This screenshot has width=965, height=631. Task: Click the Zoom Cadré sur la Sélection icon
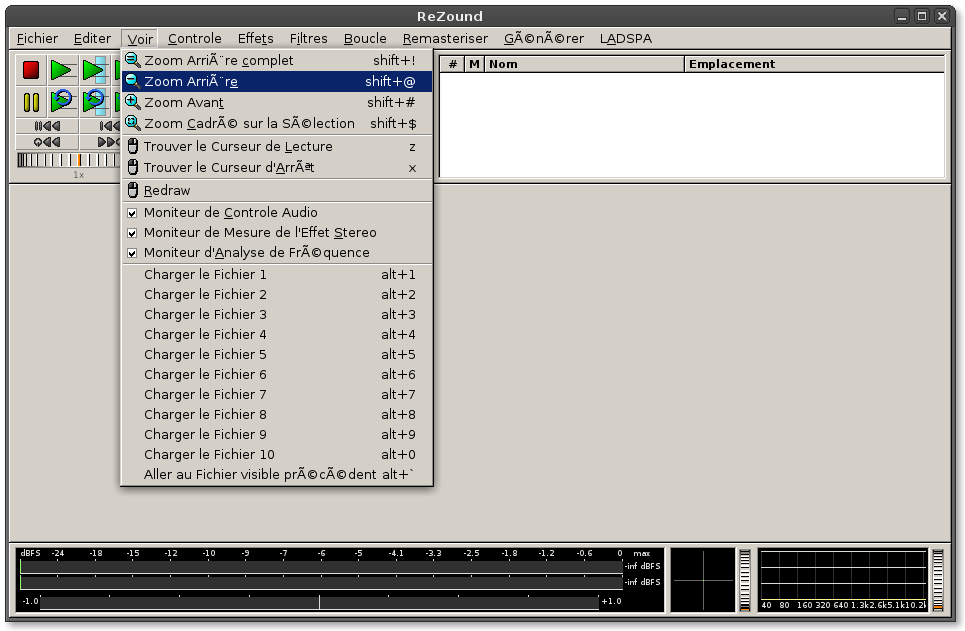(132, 123)
